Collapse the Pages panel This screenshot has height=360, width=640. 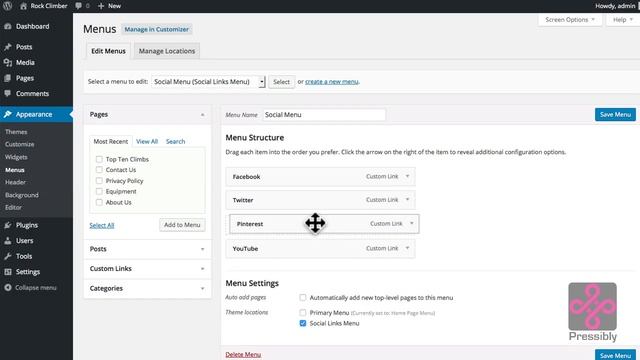point(202,115)
